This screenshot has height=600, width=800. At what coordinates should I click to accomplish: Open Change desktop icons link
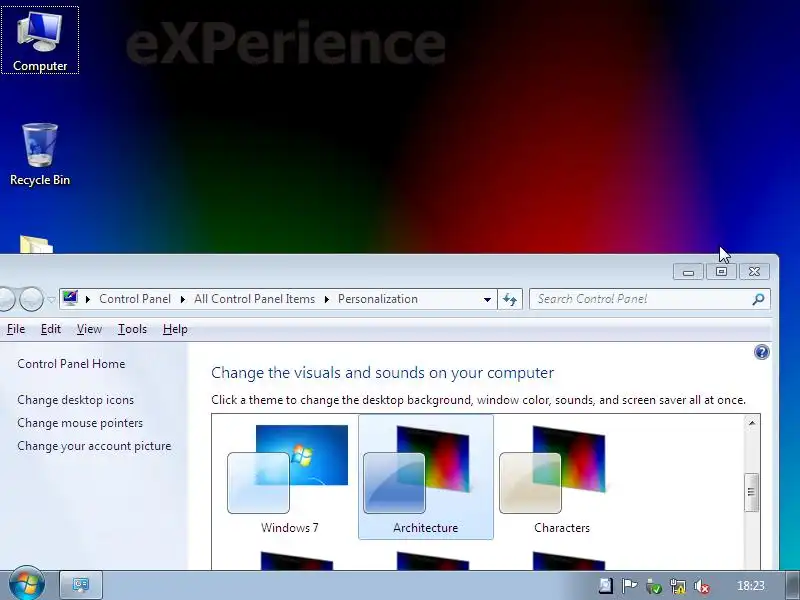point(76,400)
